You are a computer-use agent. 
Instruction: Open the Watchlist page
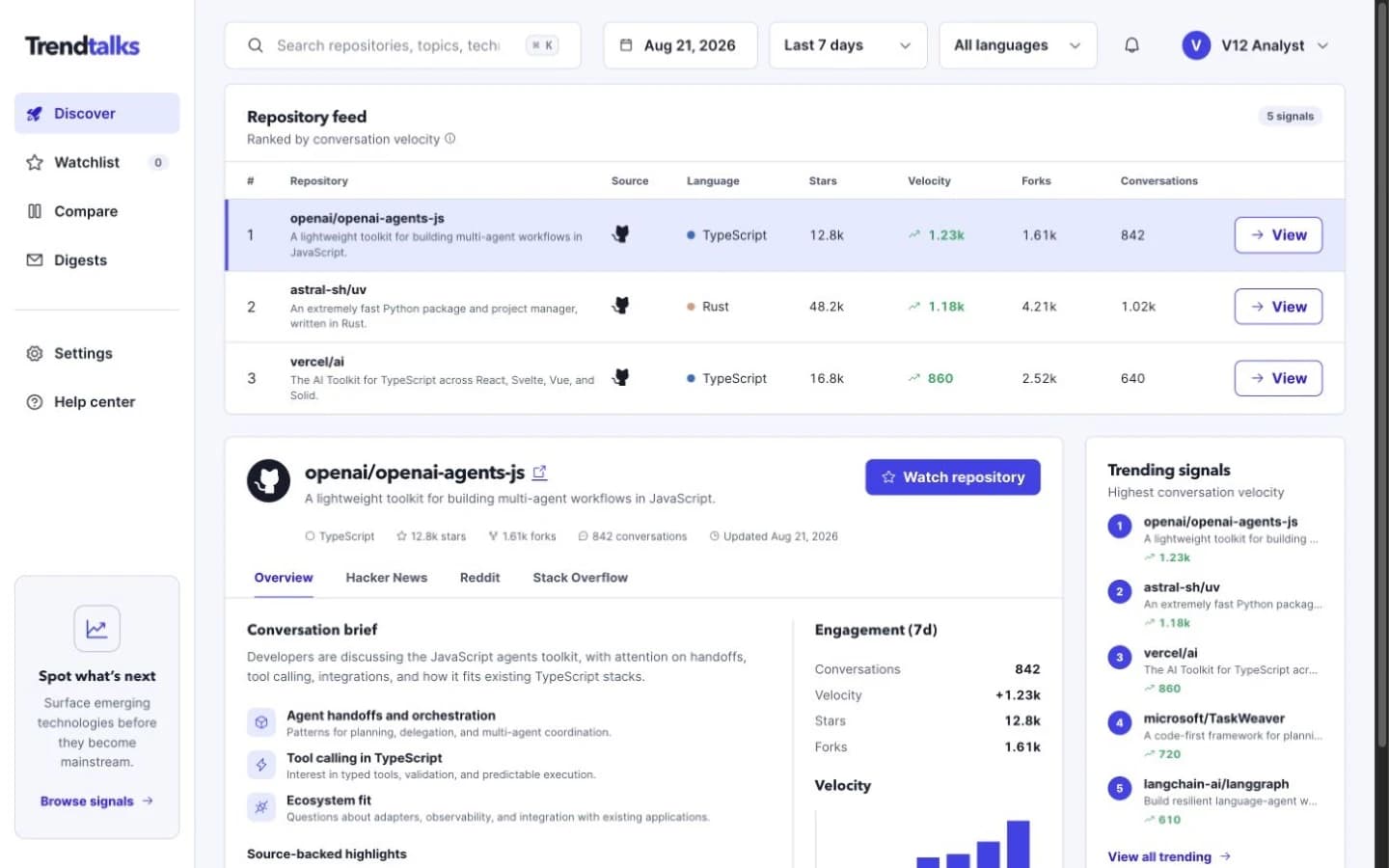coord(96,162)
